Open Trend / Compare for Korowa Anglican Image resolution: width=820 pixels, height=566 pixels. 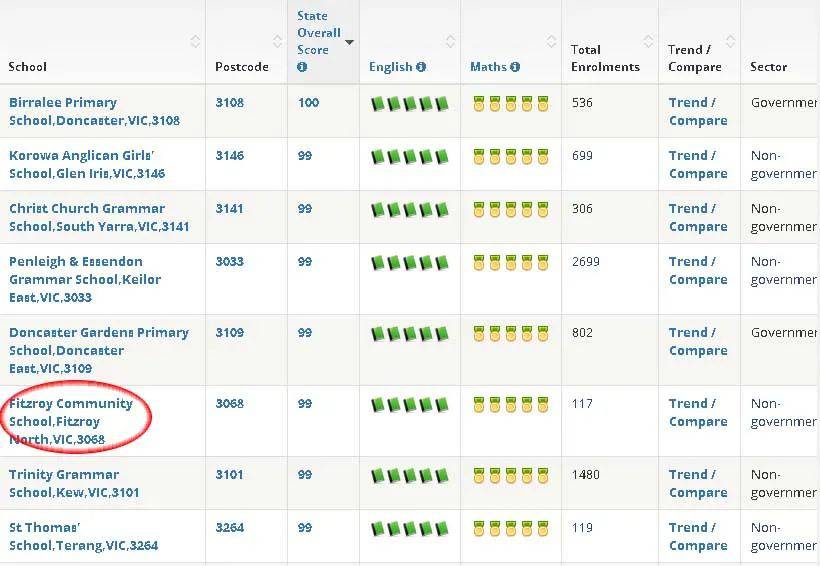(698, 164)
